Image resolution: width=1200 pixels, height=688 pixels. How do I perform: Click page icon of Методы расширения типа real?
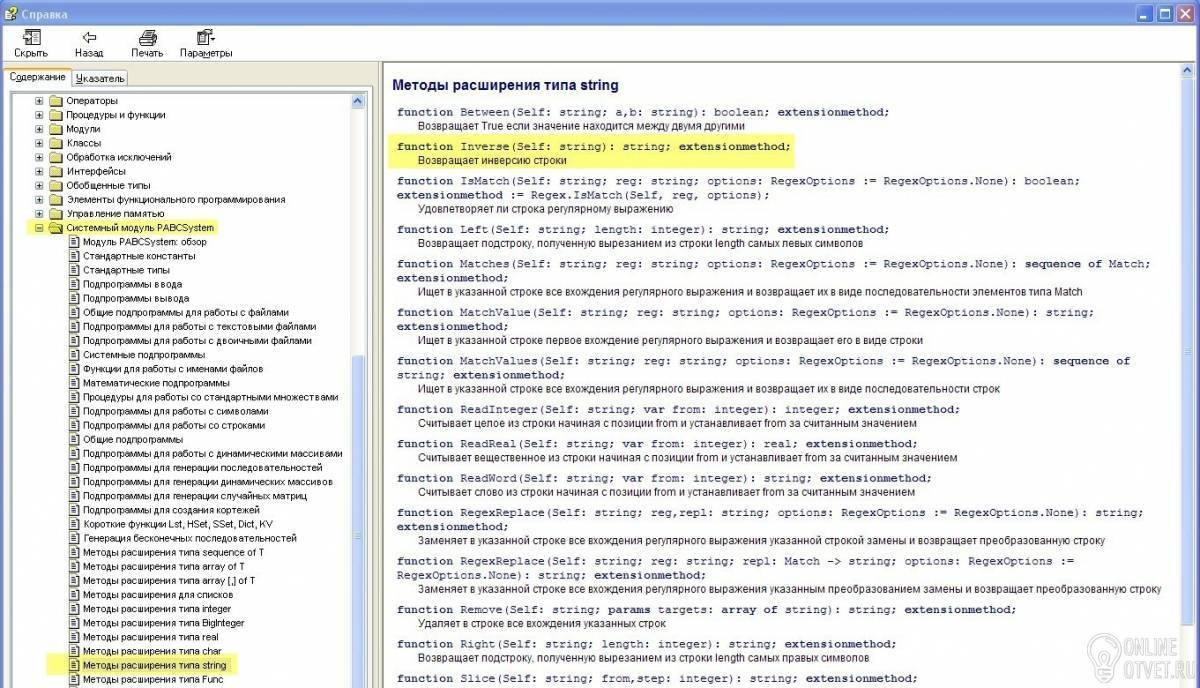pyautogui.click(x=73, y=636)
